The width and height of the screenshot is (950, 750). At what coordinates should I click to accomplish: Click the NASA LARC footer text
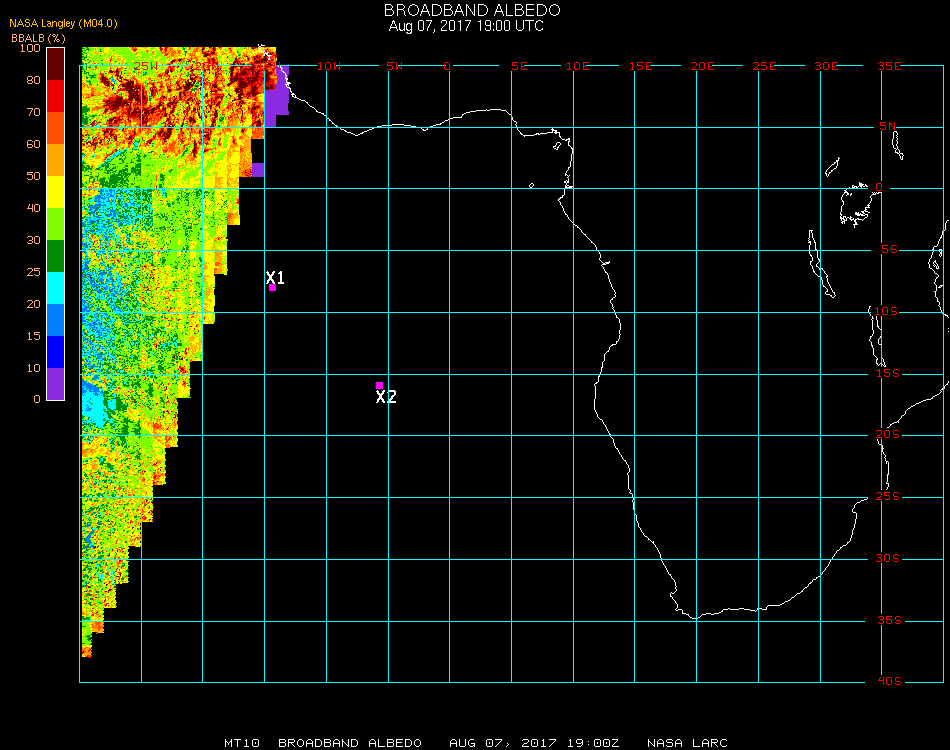(x=687, y=743)
